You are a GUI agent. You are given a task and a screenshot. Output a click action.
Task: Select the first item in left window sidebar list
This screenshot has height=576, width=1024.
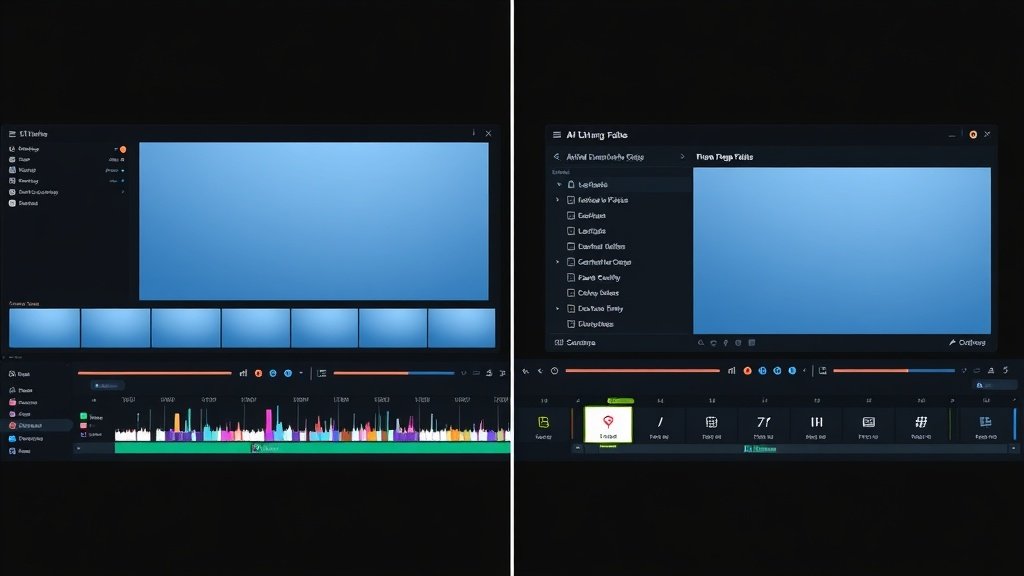coord(24,149)
